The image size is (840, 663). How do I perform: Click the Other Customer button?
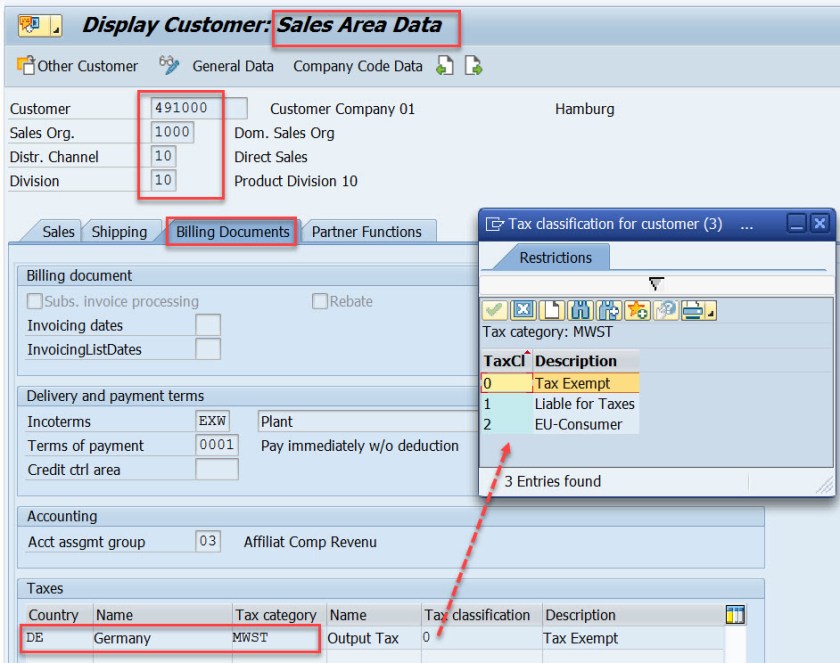pyautogui.click(x=78, y=66)
